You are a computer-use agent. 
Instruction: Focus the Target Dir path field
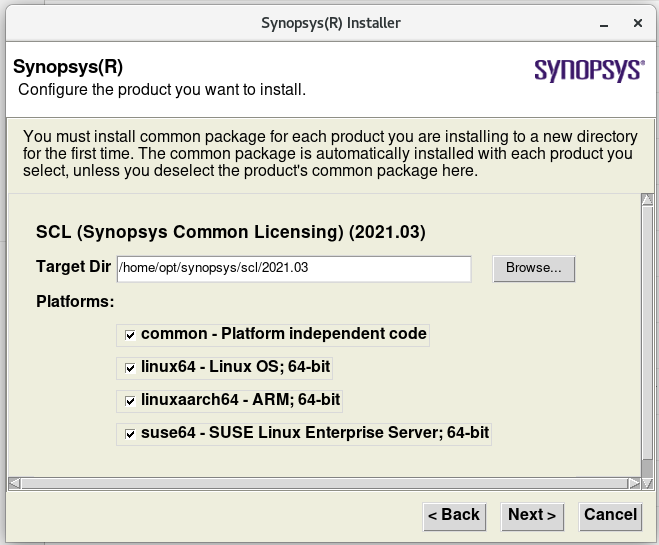coord(294,269)
